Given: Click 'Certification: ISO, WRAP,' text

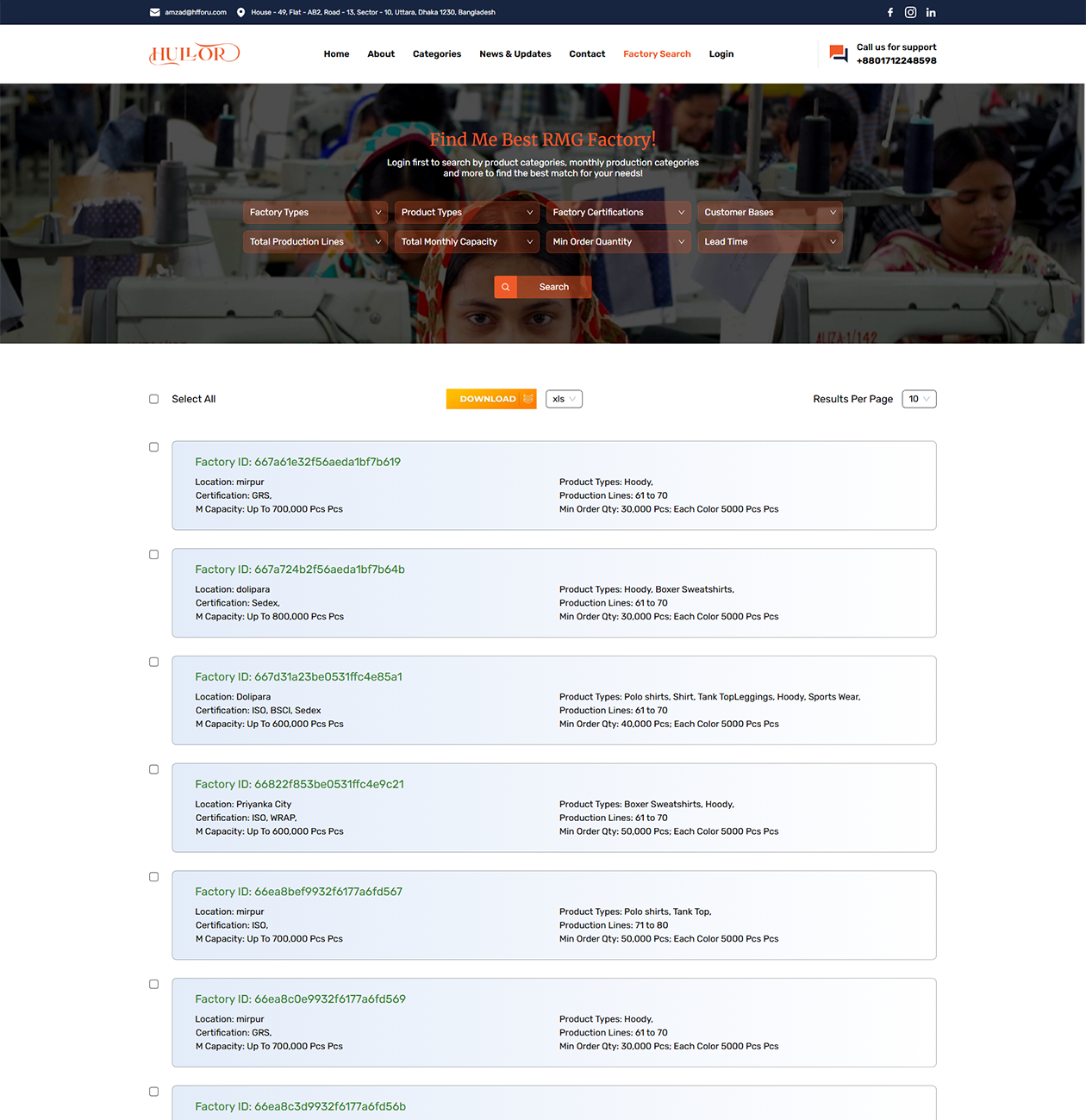Looking at the screenshot, I should [x=246, y=818].
